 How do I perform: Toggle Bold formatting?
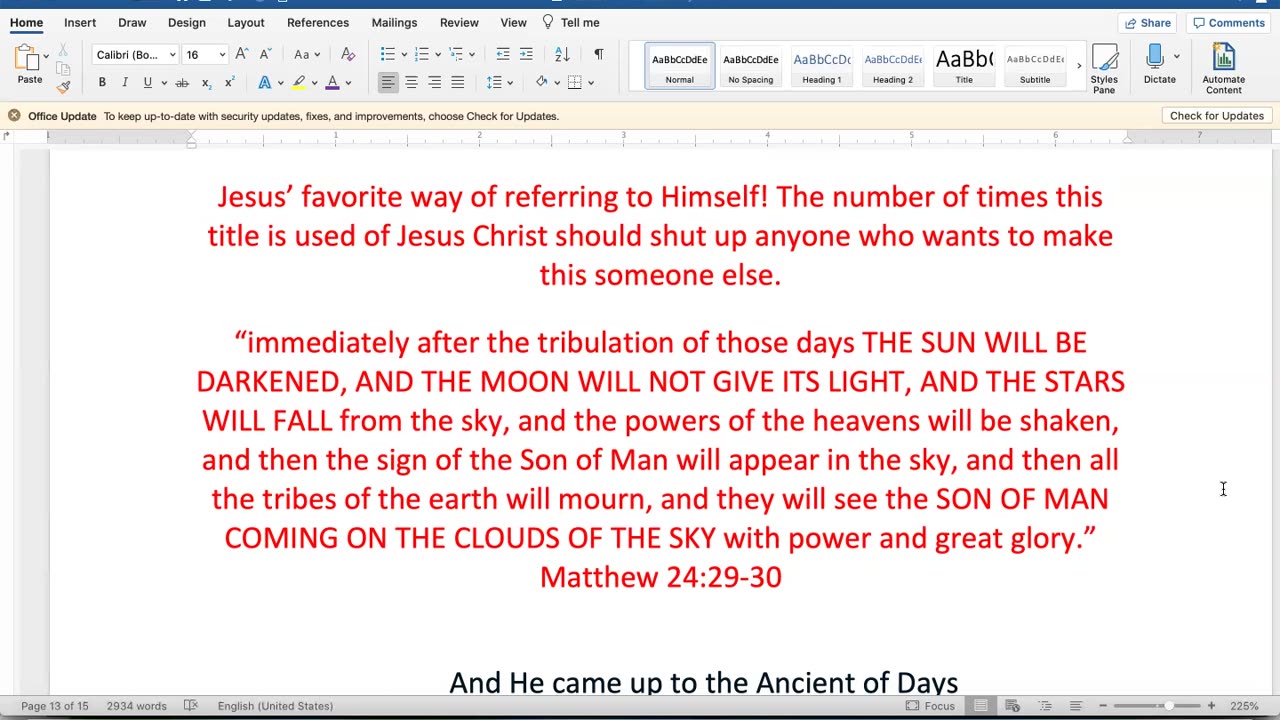coord(102,83)
